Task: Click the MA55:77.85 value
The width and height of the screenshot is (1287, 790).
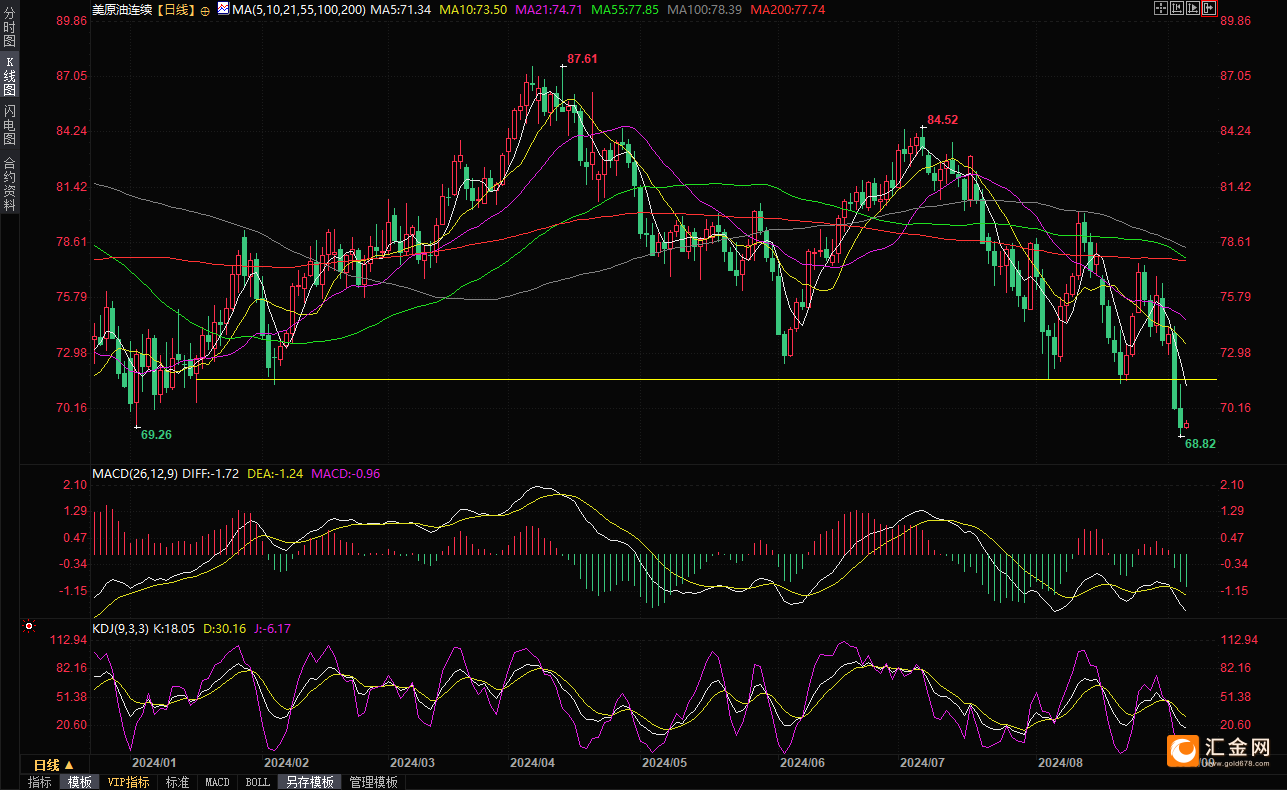Action: click(624, 9)
